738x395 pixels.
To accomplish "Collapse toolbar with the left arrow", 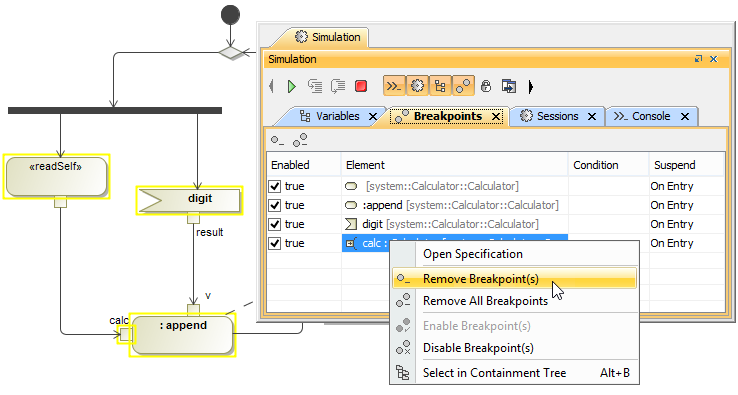I will (272, 86).
